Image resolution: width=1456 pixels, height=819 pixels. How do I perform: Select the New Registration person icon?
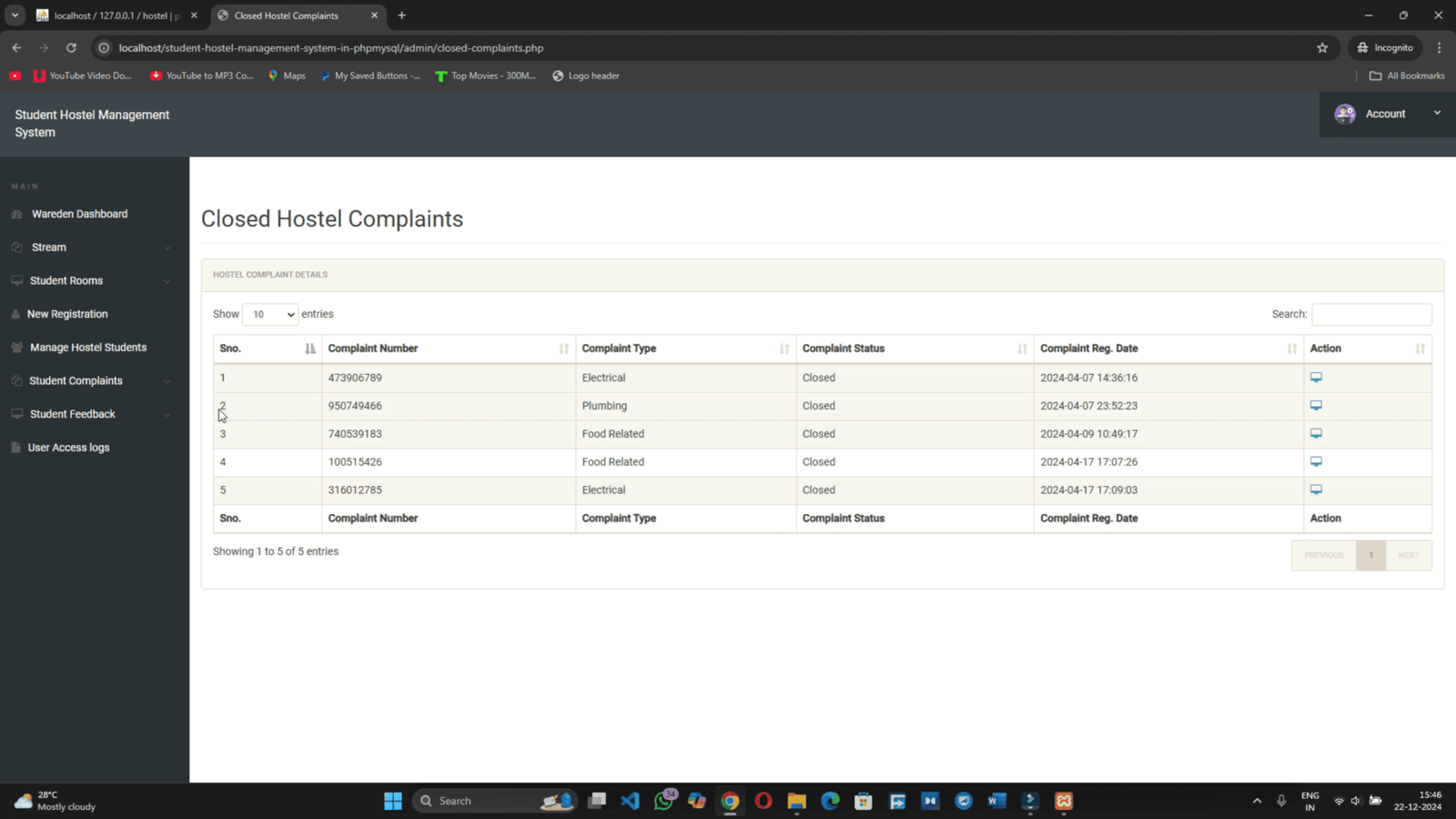16,314
